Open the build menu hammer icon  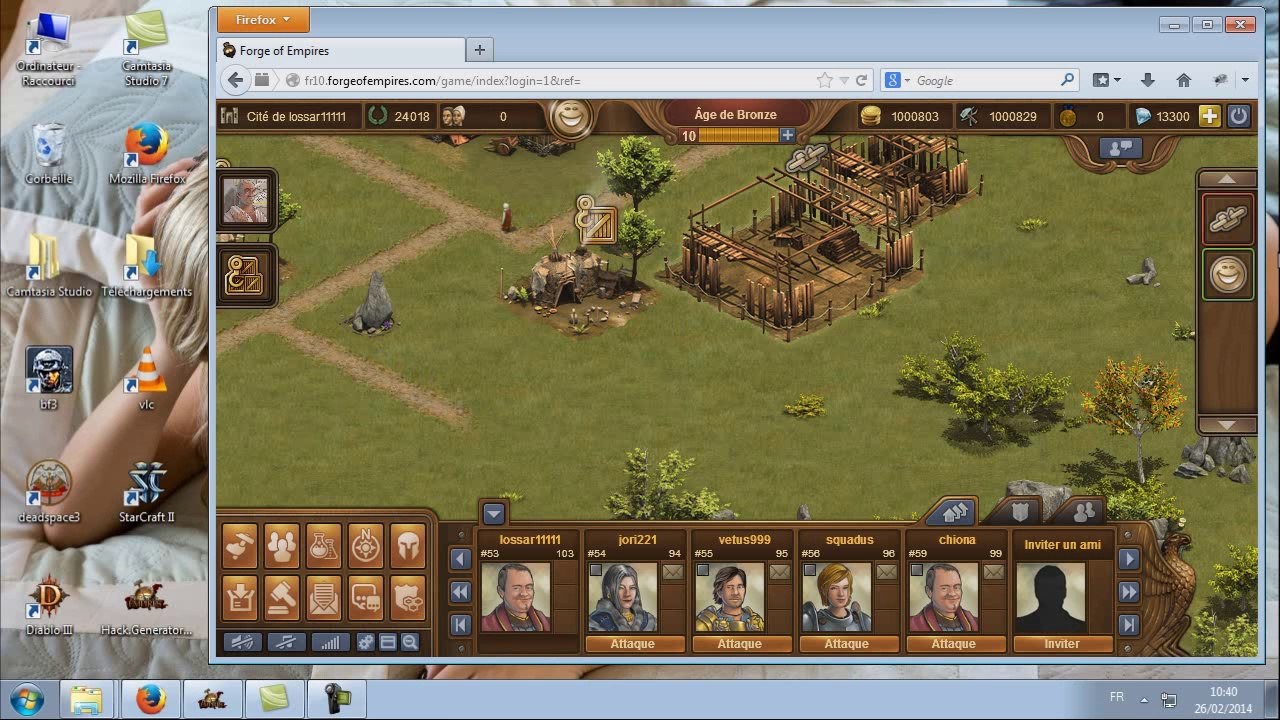[x=240, y=546]
